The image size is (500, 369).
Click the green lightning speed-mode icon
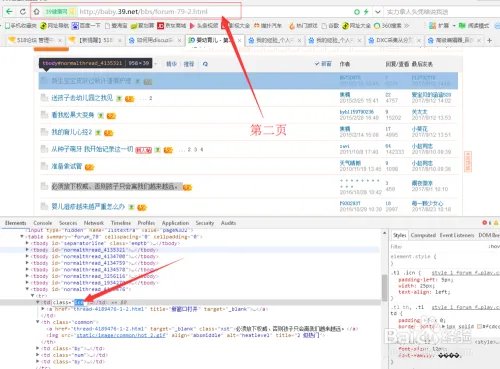pyautogui.click(x=366, y=12)
